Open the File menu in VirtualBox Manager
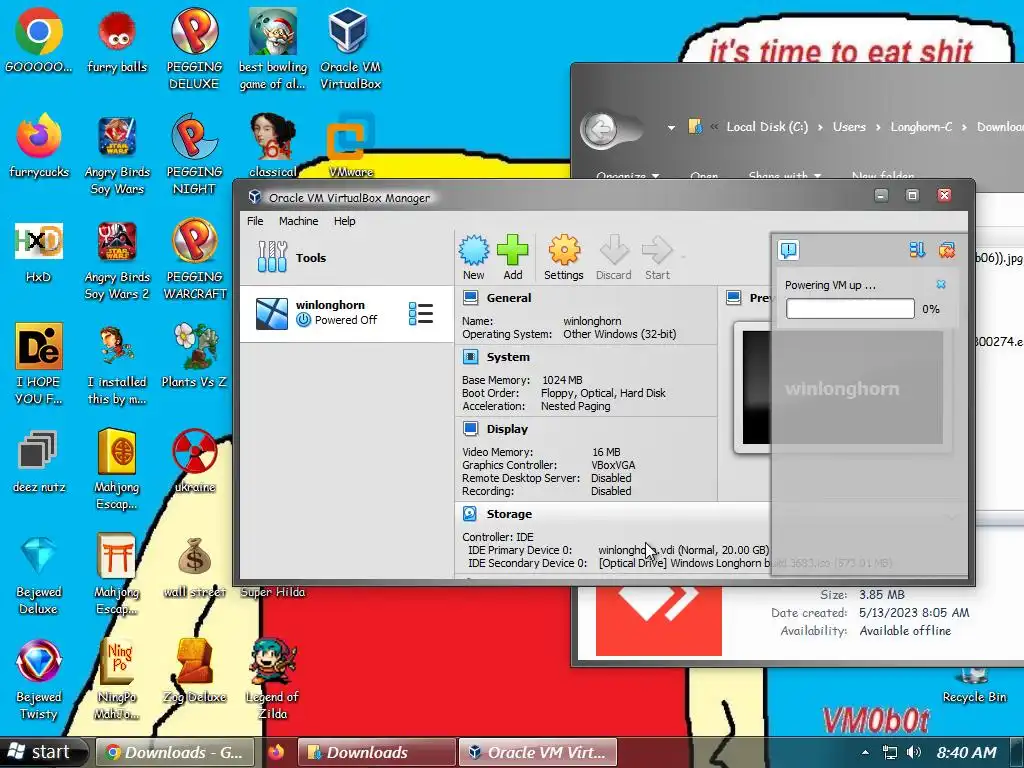Viewport: 1024px width, 768px height. [255, 221]
